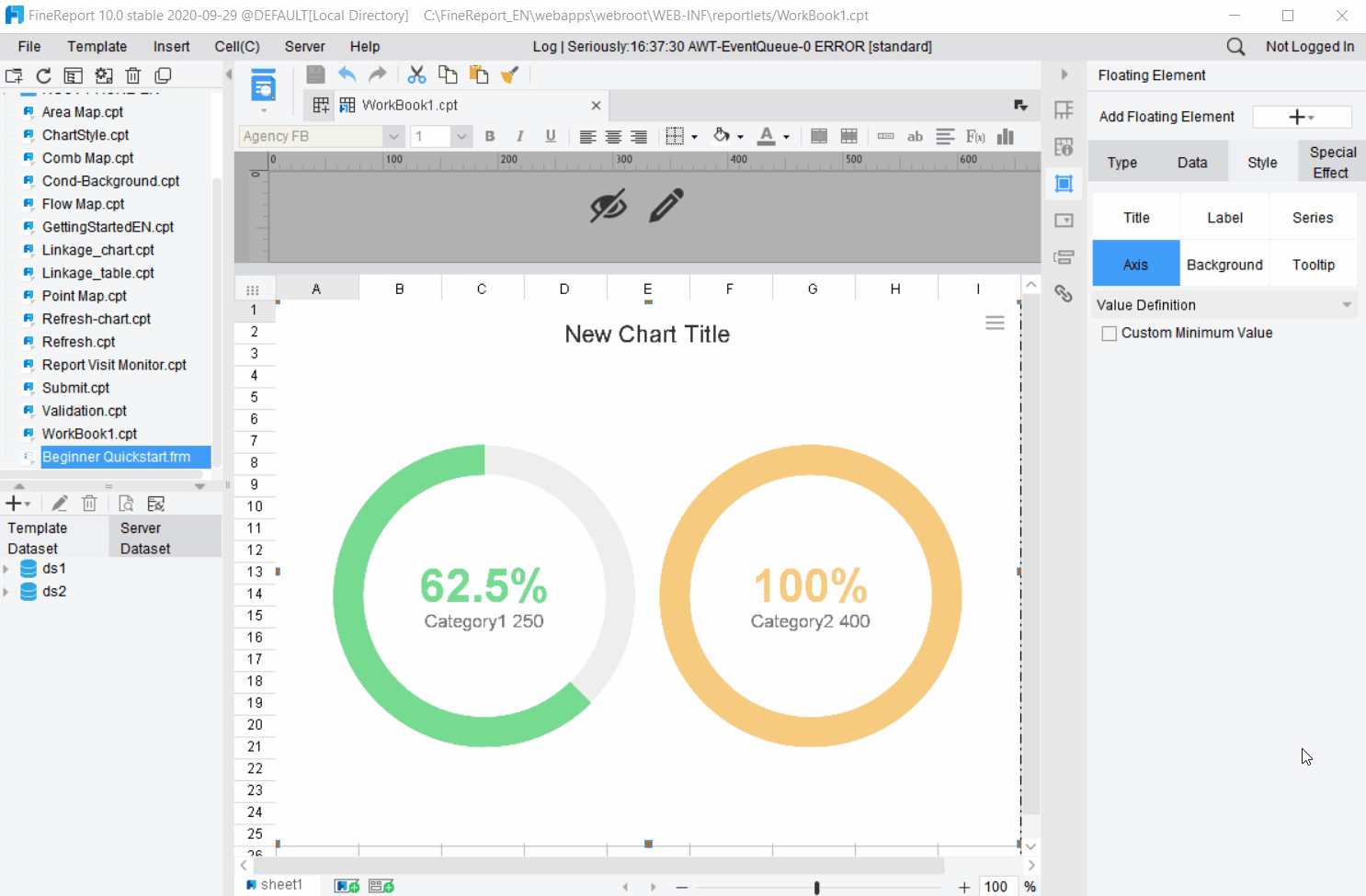Viewport: 1366px width, 896px height.
Task: Select the Insert Formula F(x) toolbar icon
Action: pyautogui.click(x=974, y=136)
